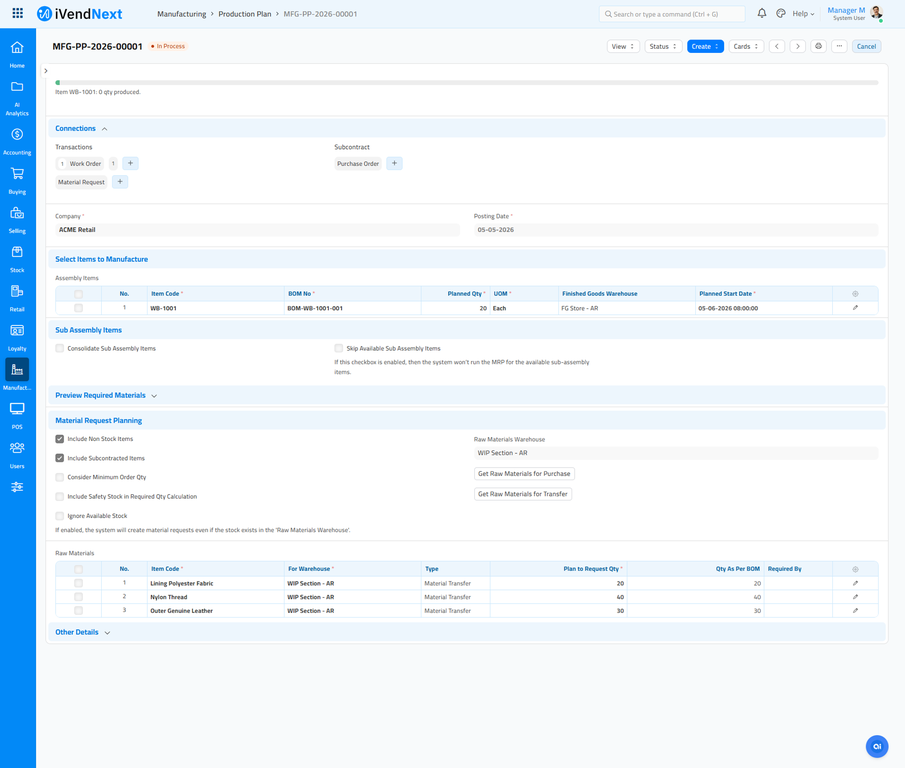Open theme palette icon
905x768 pixels.
click(x=781, y=13)
